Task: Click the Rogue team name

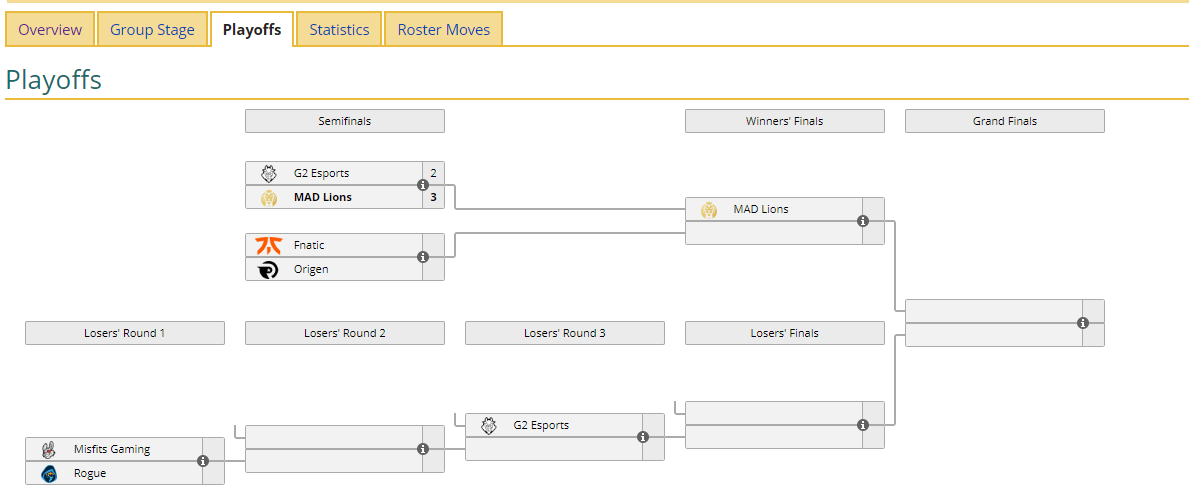Action: point(89,473)
